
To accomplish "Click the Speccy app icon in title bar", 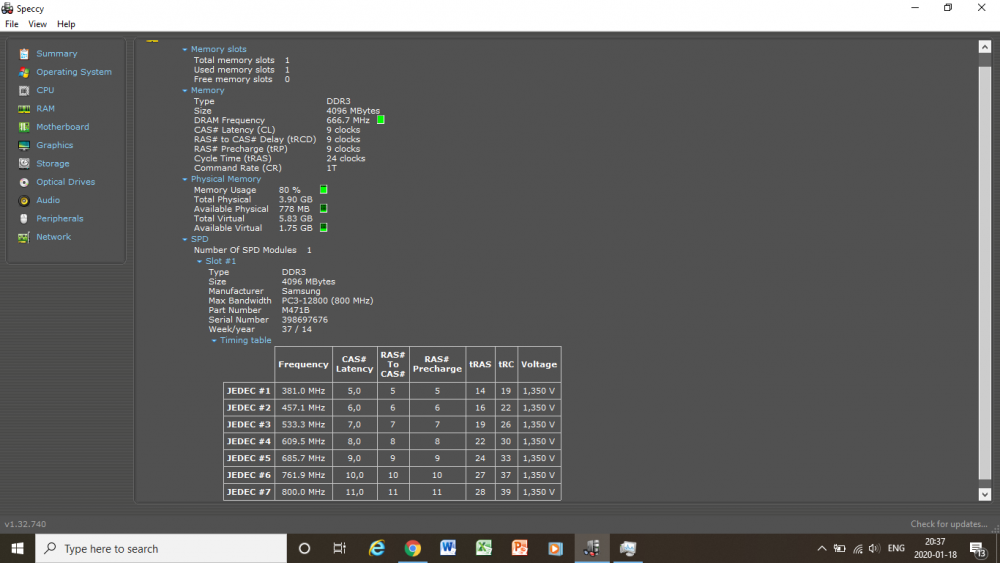I will pos(7,8).
